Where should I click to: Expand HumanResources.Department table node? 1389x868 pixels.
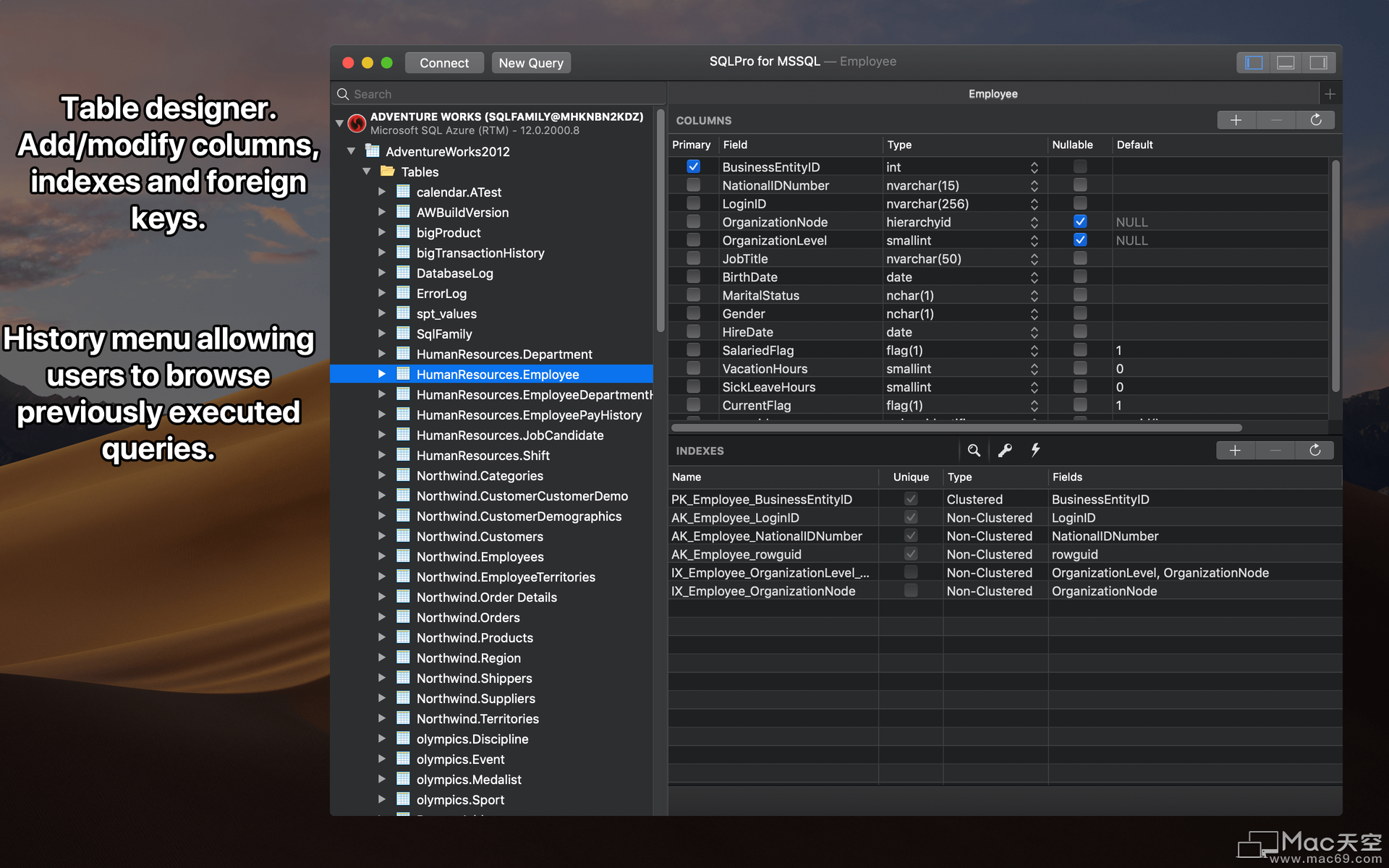[382, 354]
